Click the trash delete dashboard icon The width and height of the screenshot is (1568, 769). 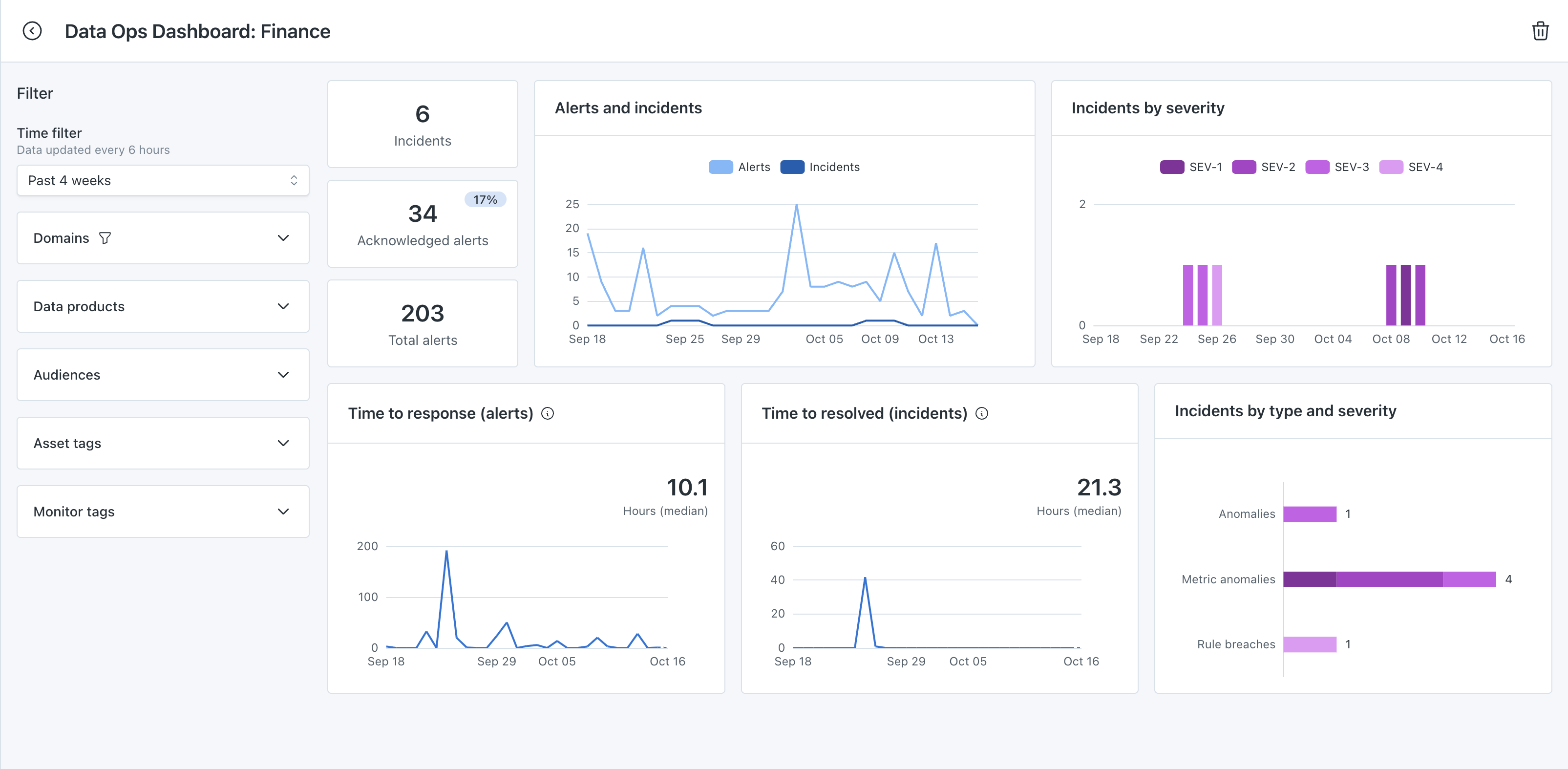click(x=1540, y=31)
